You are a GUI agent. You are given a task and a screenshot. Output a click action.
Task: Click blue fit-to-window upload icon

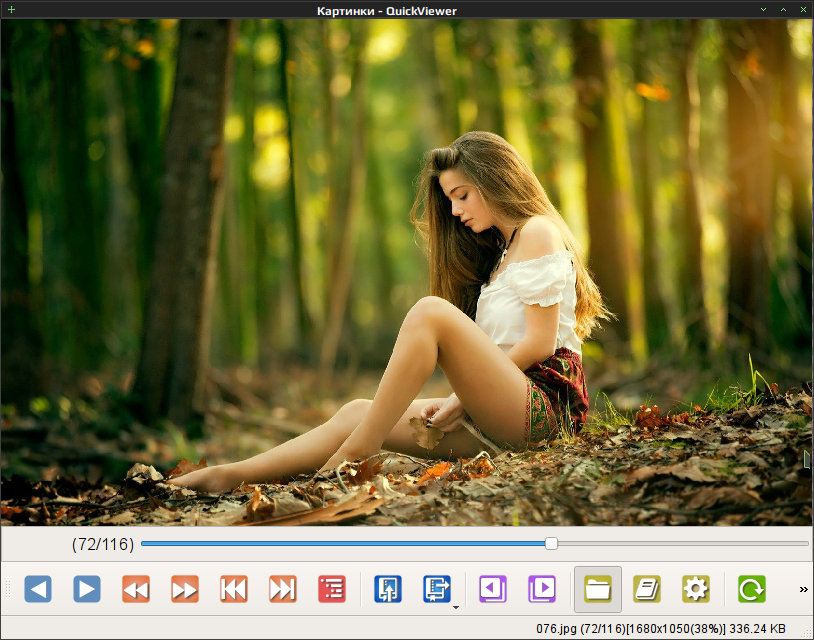point(388,589)
